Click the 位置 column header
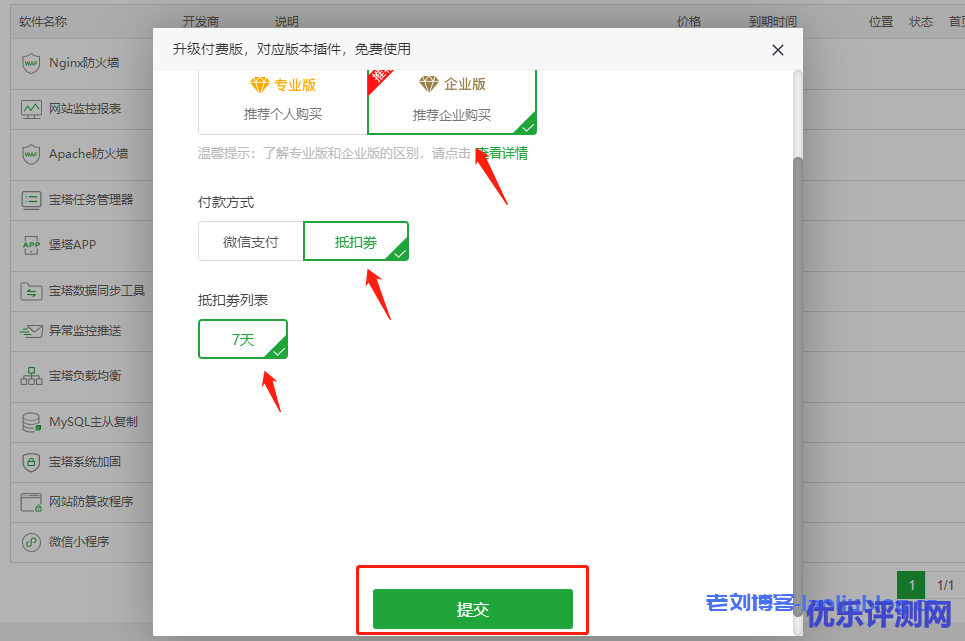965x641 pixels. coord(881,22)
